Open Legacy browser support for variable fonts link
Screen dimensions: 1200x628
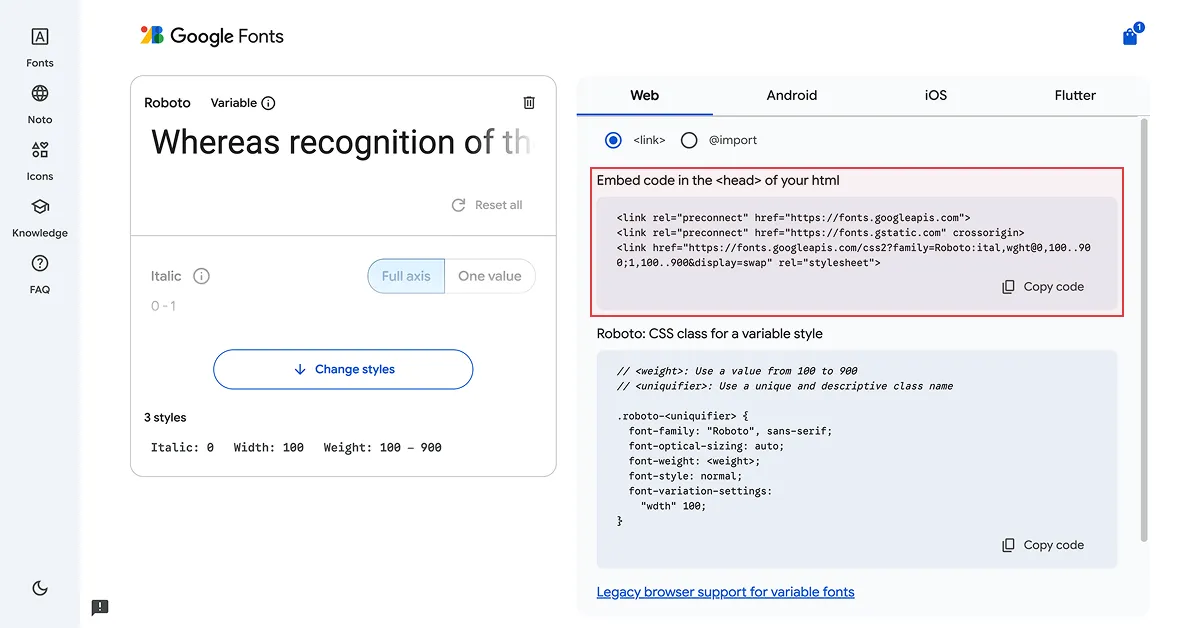[725, 592]
